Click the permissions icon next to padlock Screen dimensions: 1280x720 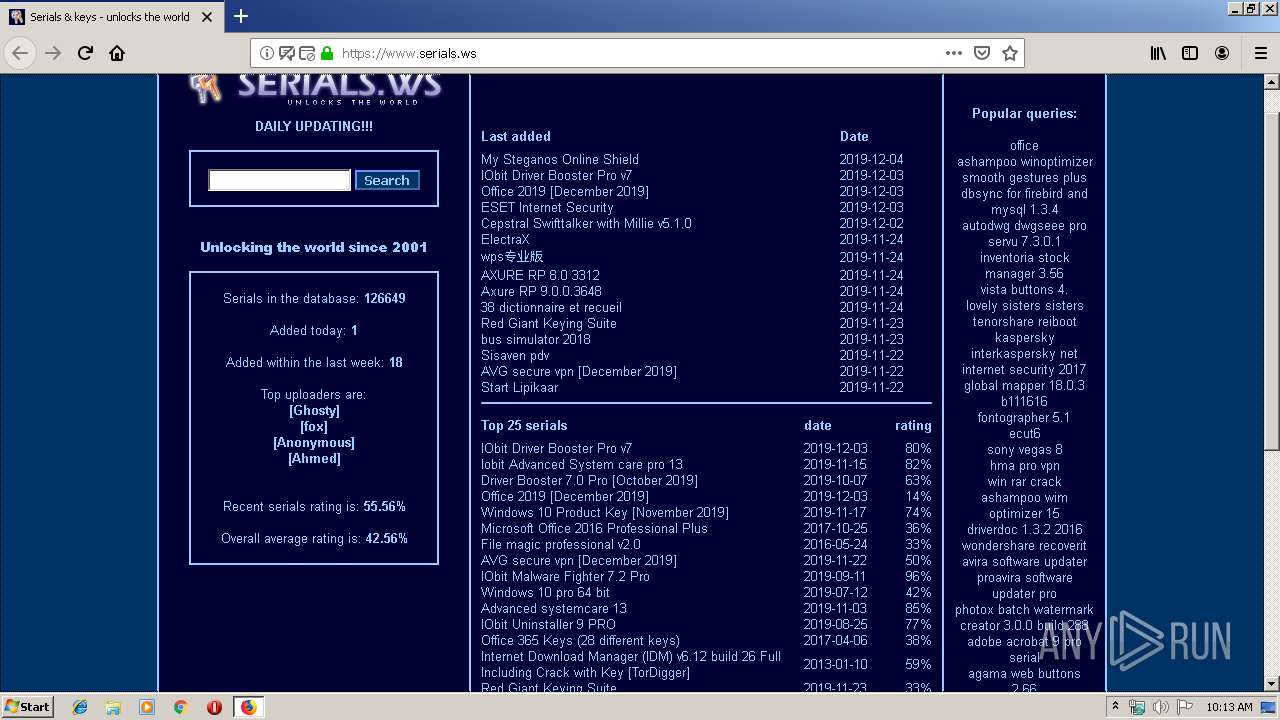click(307, 53)
